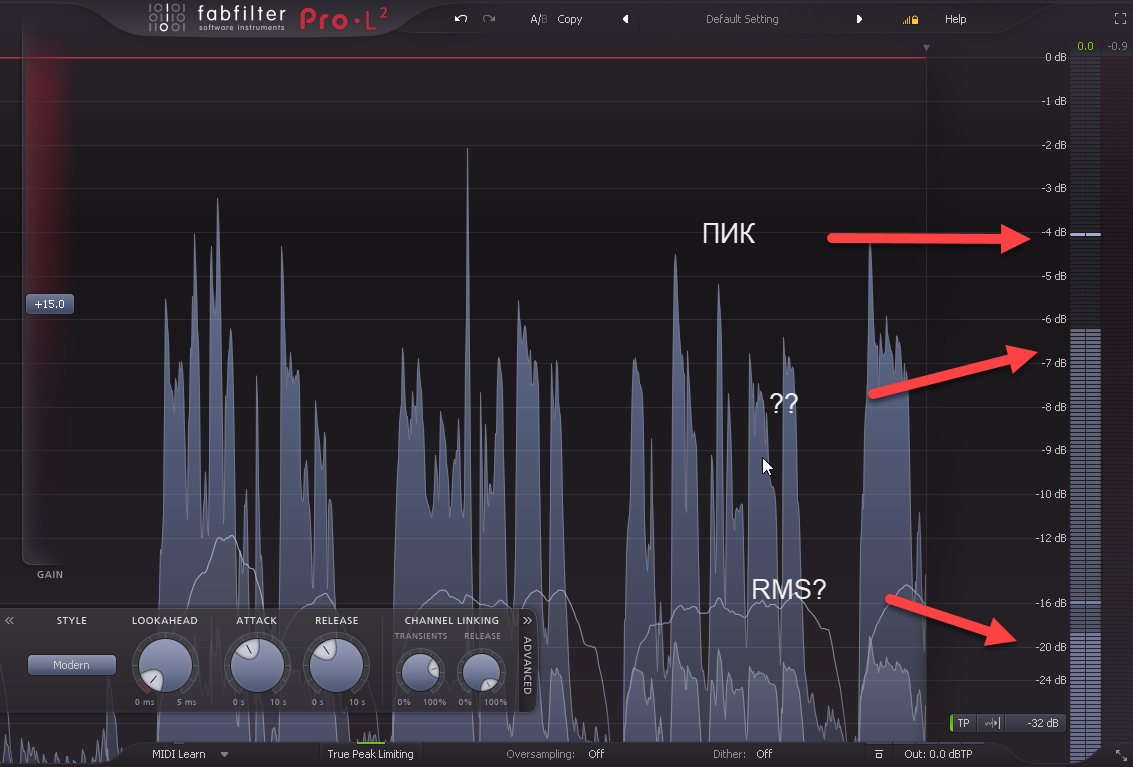The height and width of the screenshot is (767, 1133).
Task: Click the Release knob
Action: [x=337, y=665]
